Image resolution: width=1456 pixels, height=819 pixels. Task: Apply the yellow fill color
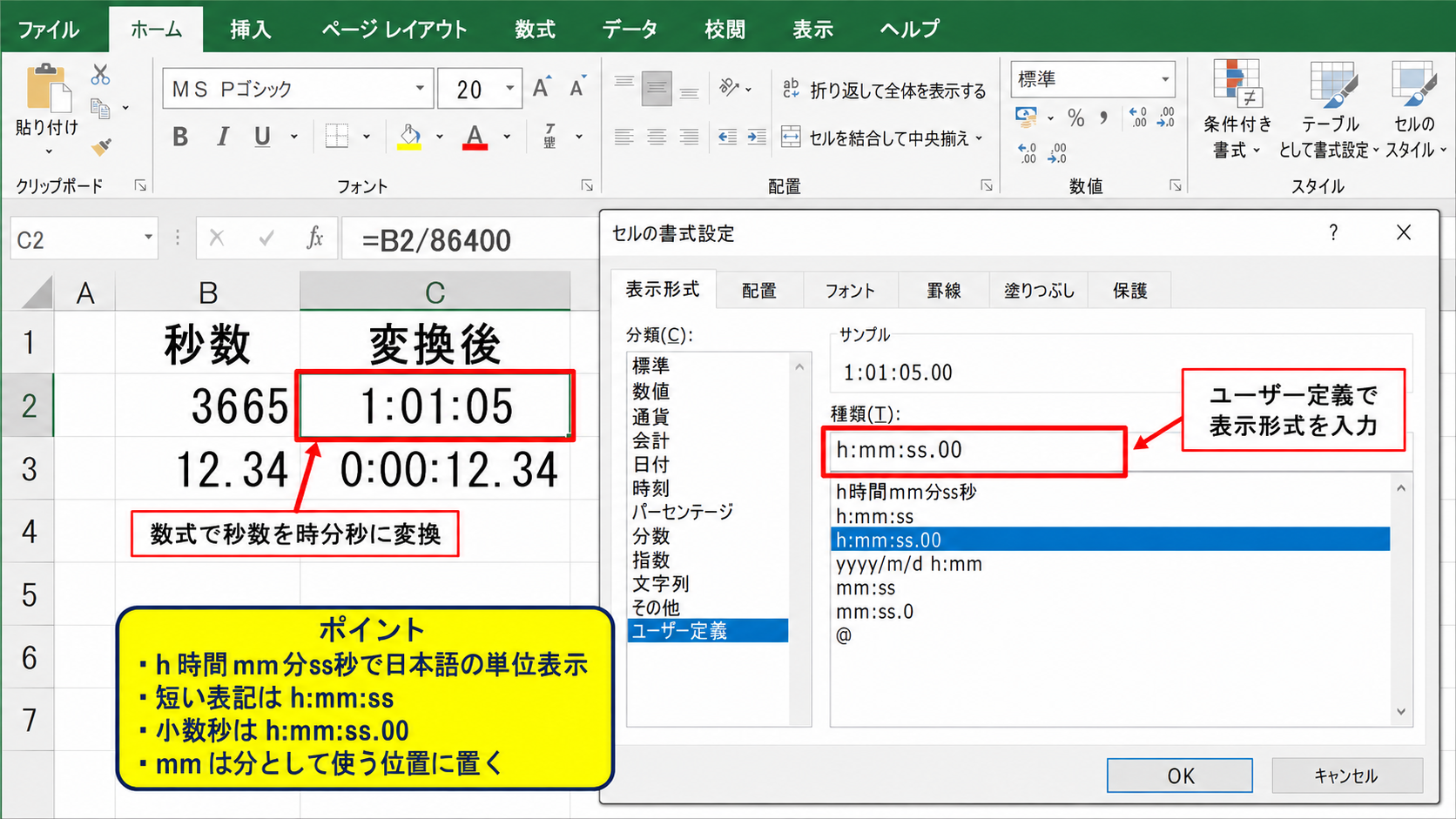coord(409,137)
